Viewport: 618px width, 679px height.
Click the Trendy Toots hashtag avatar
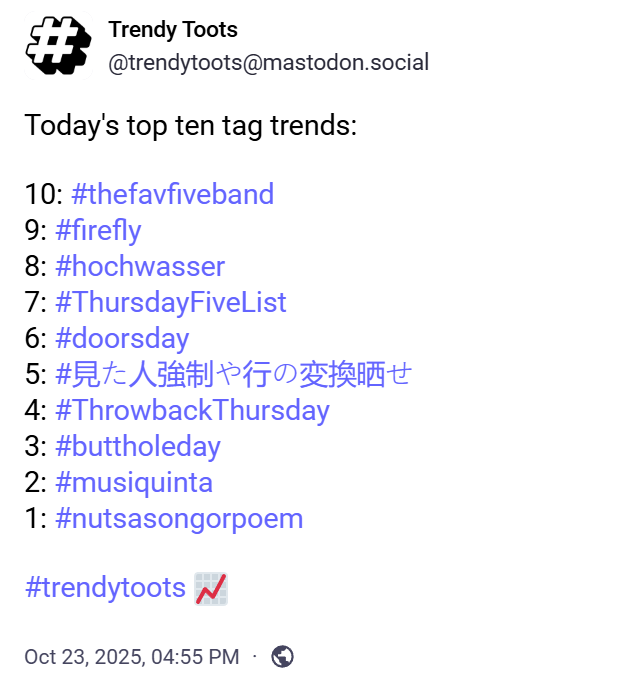click(59, 46)
